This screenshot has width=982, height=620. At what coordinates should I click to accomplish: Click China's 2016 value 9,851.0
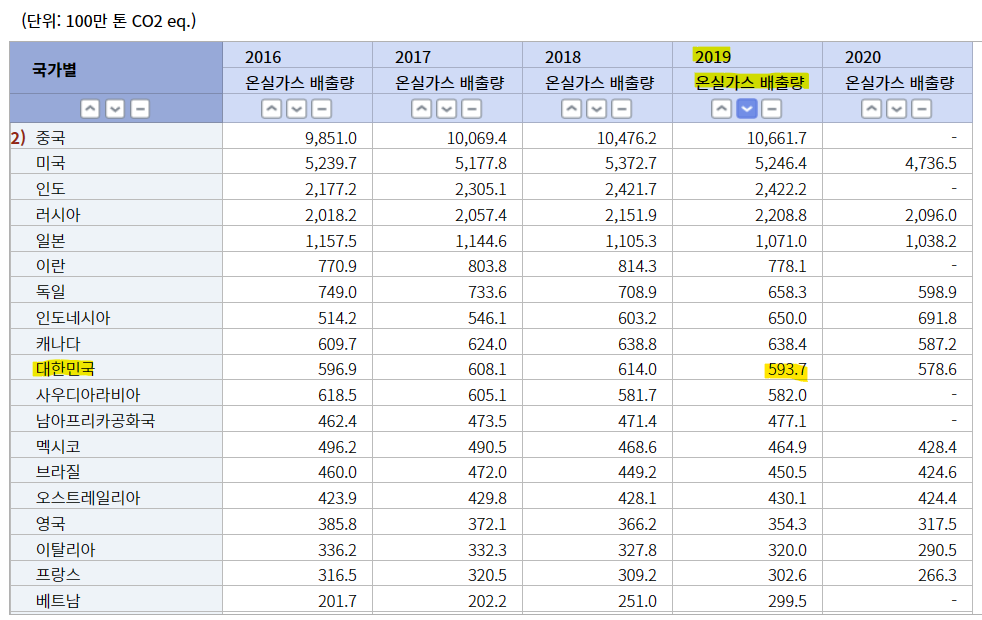331,138
